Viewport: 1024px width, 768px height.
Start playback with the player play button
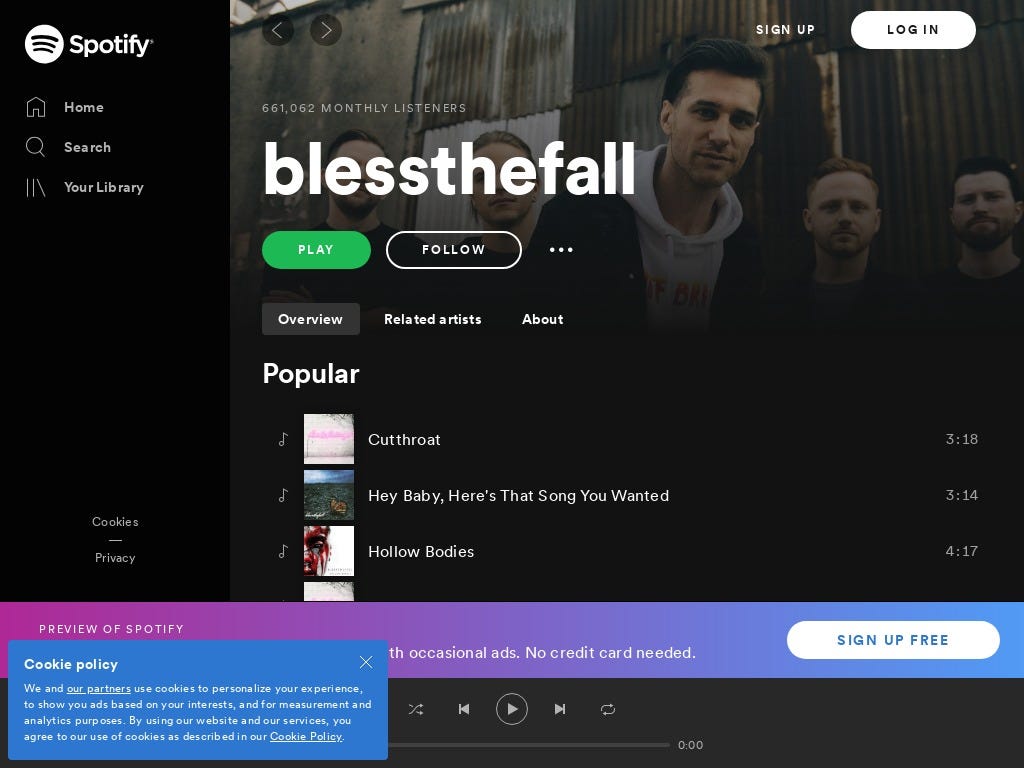point(512,709)
